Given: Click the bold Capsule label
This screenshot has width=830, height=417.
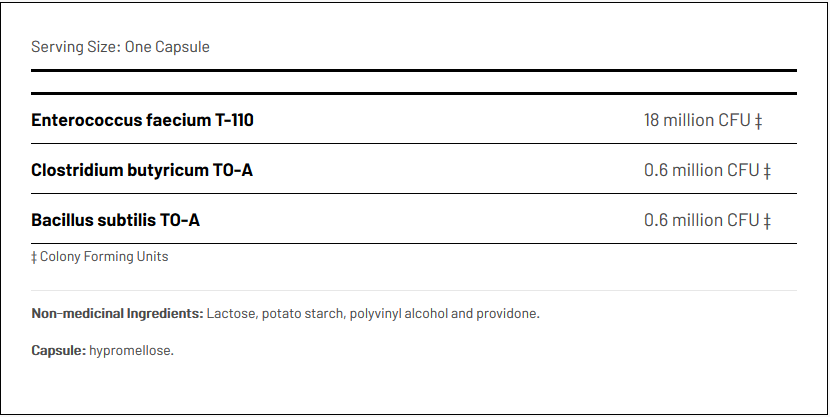Looking at the screenshot, I should coord(58,351).
